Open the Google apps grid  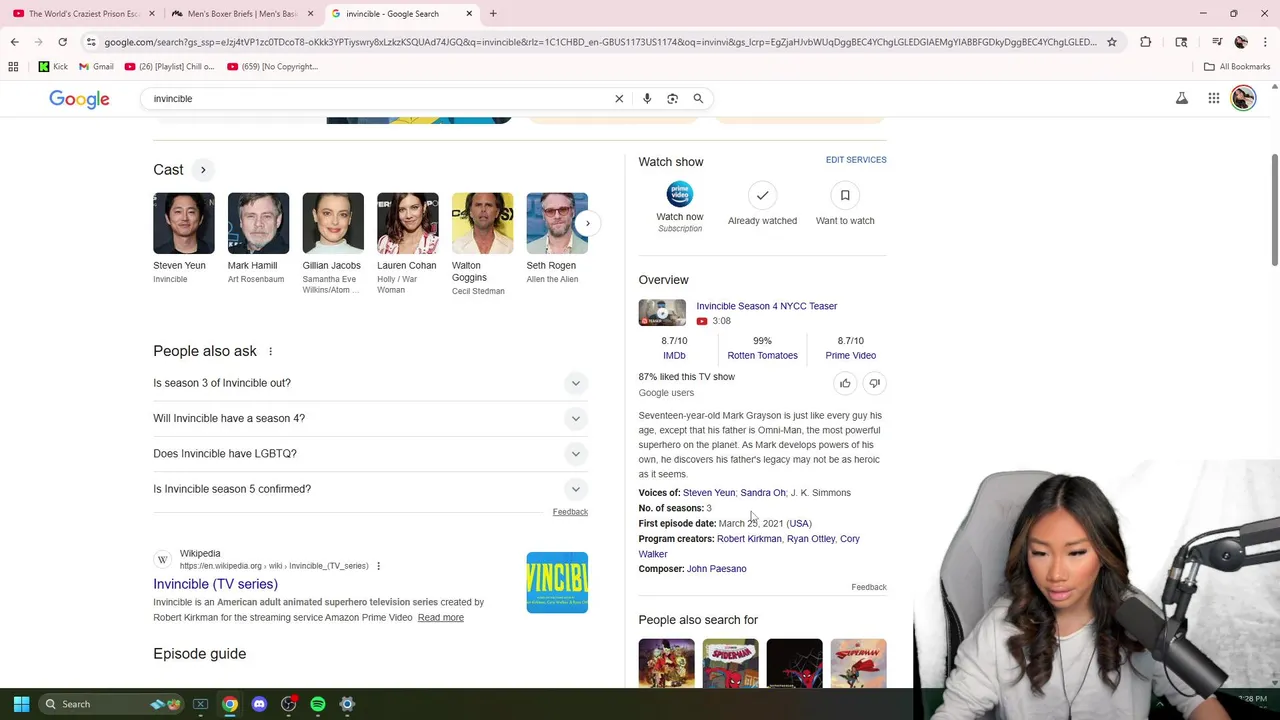click(x=1213, y=98)
